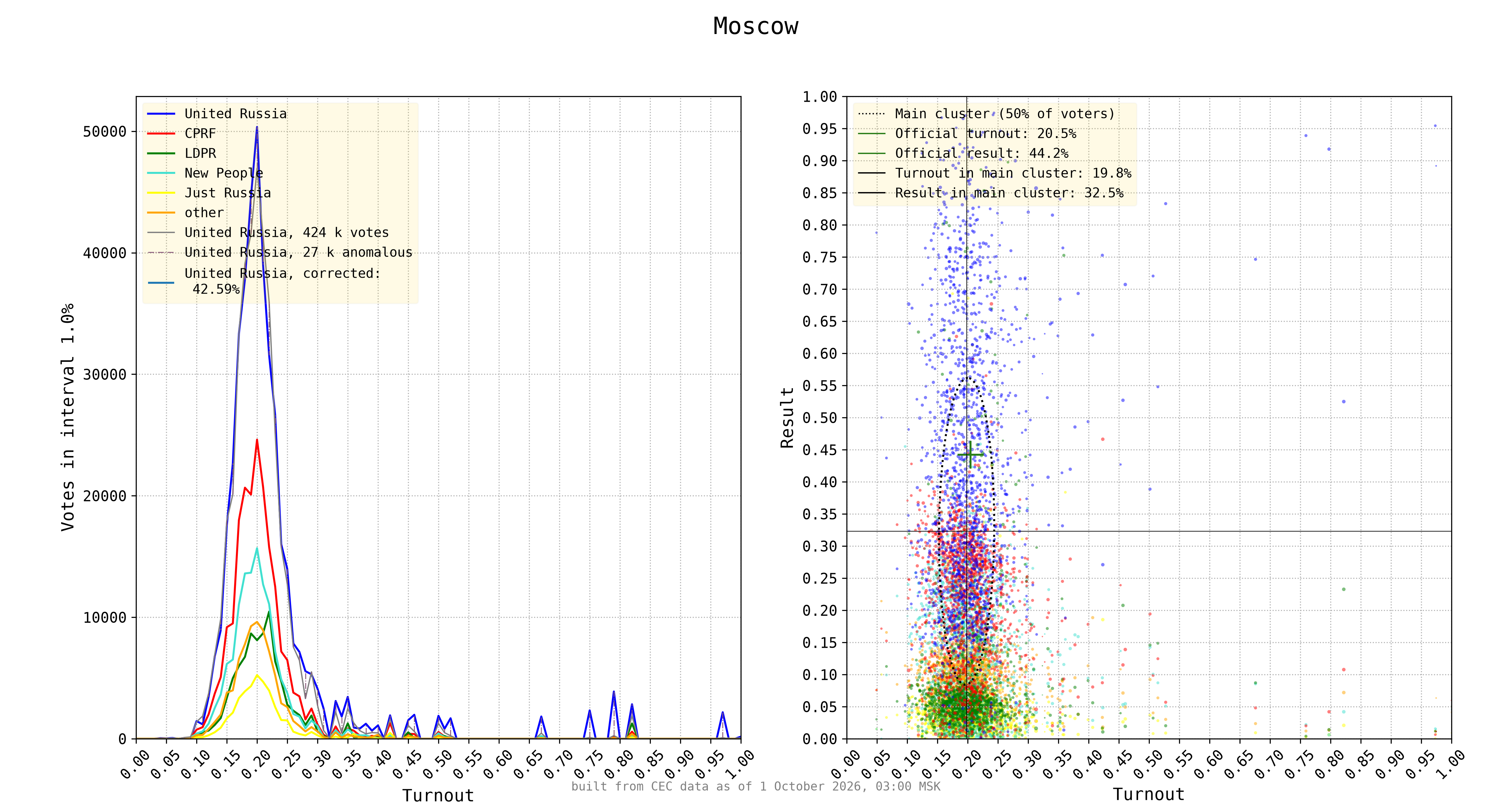Image resolution: width=1512 pixels, height=803 pixels.
Task: Click green cross marker for official result
Action: click(970, 455)
